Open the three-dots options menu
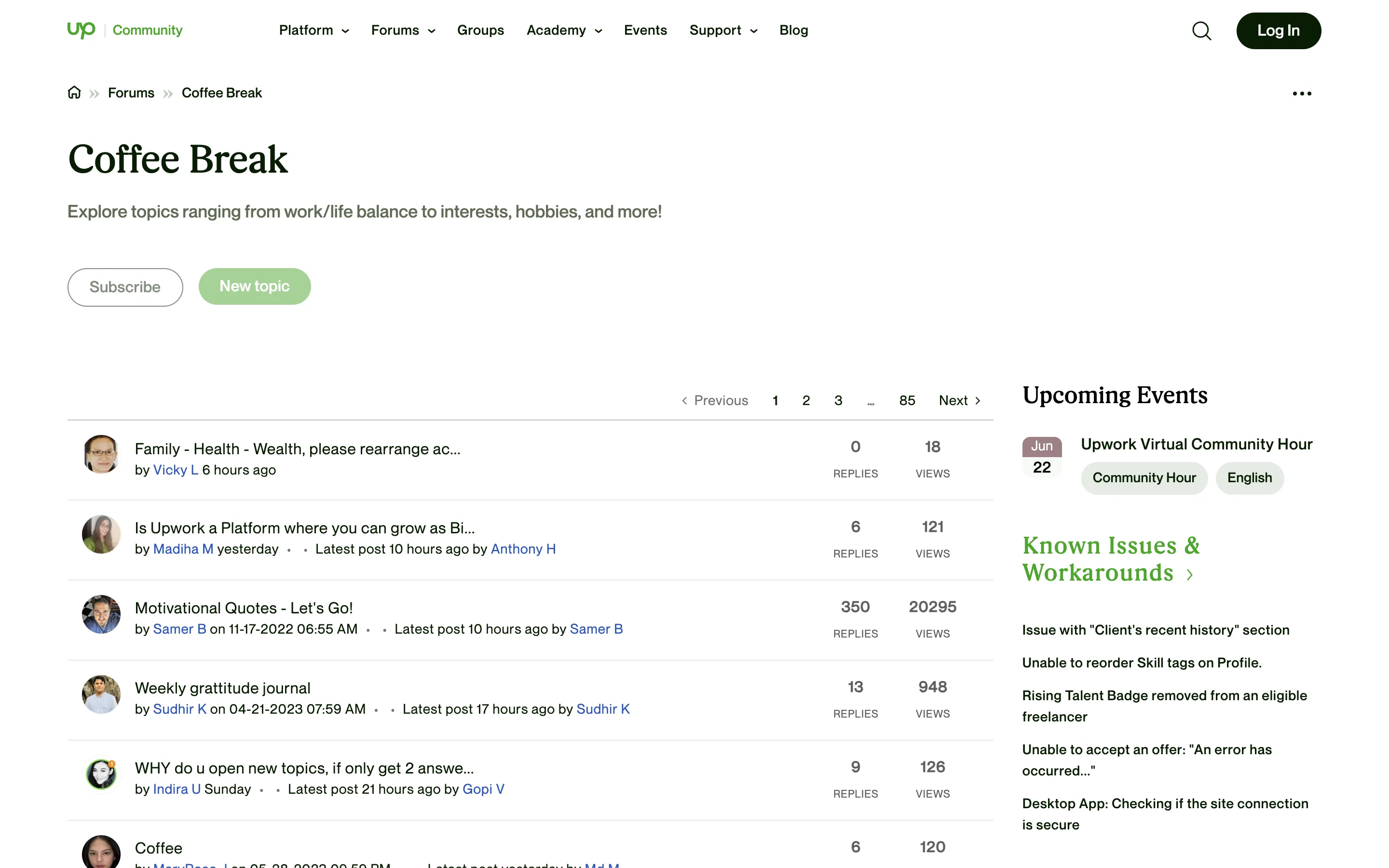 pyautogui.click(x=1301, y=94)
